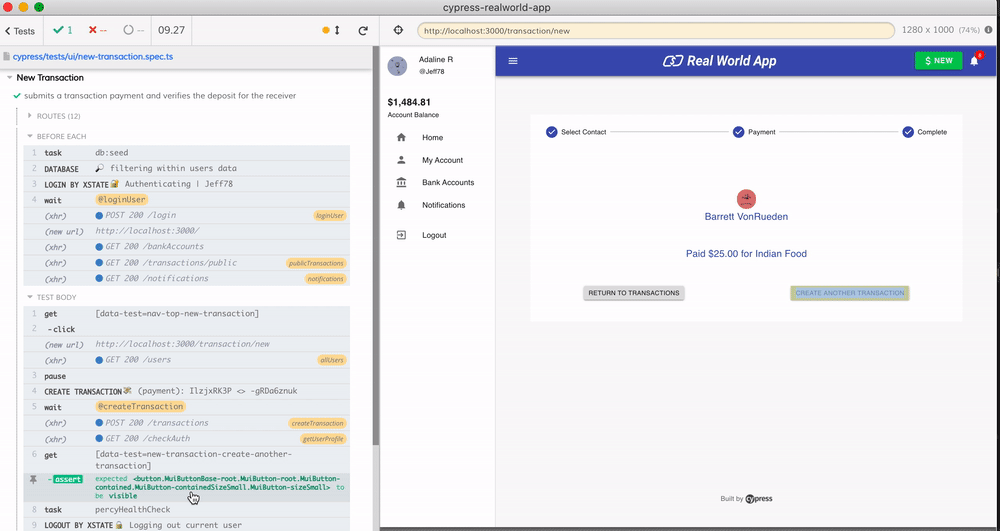Click the RETURN TO TRANSACTIONS button
Screen dimensions: 1000x531
point(633,293)
